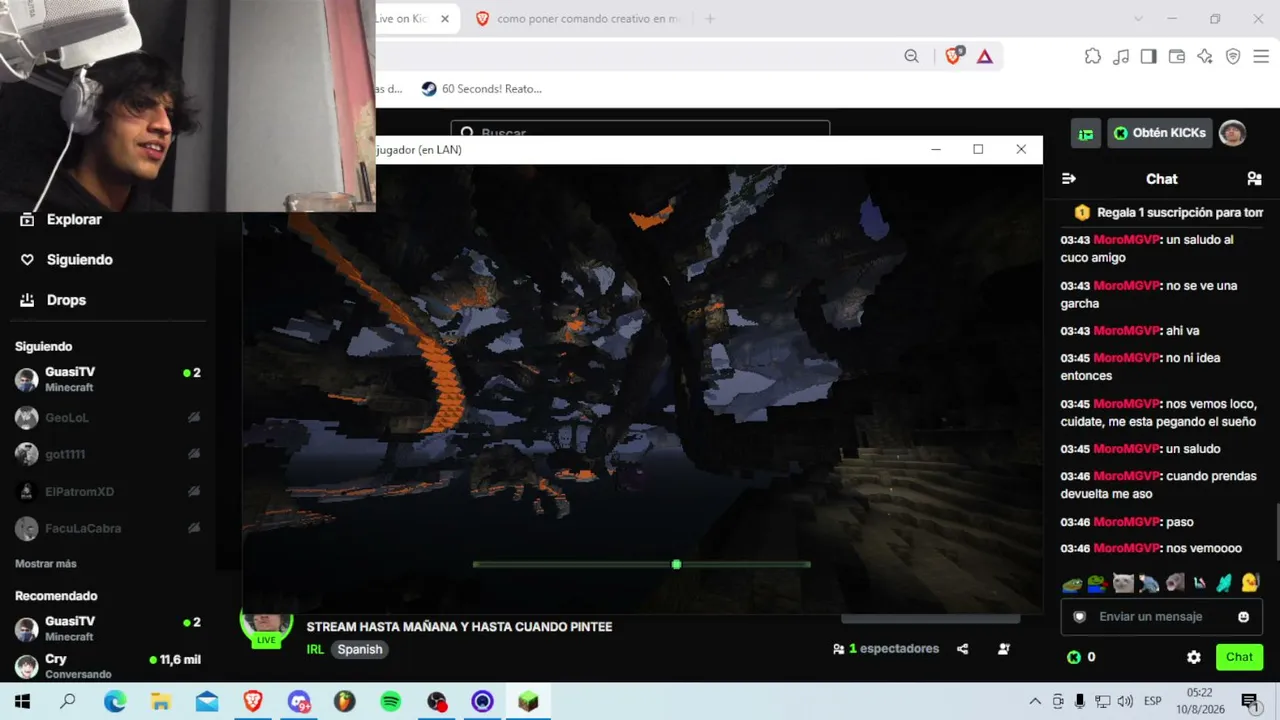The width and height of the screenshot is (1280, 720).
Task: Open the Brave Rewards triangle icon
Action: [985, 56]
